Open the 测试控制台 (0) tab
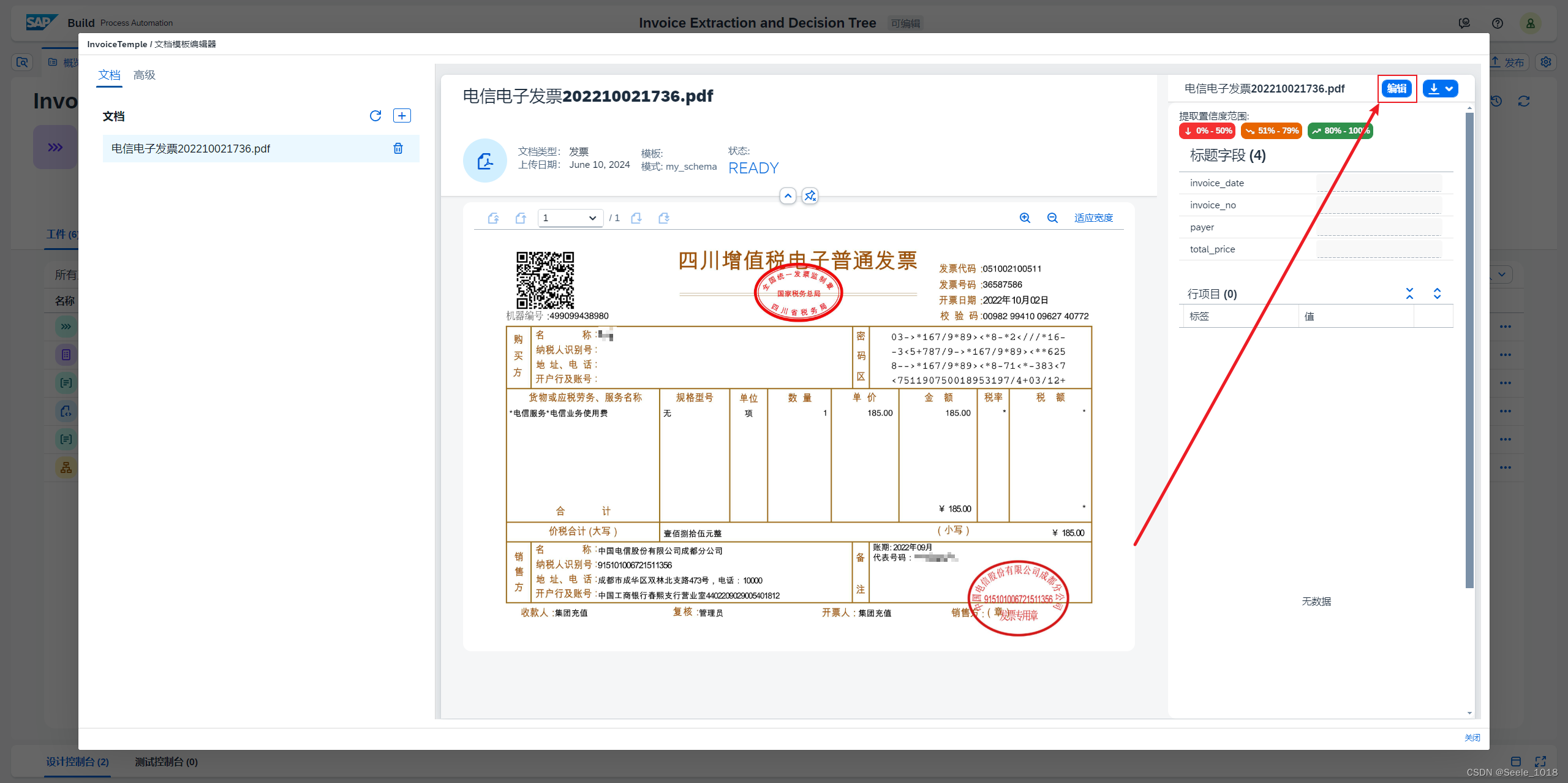 pos(166,762)
